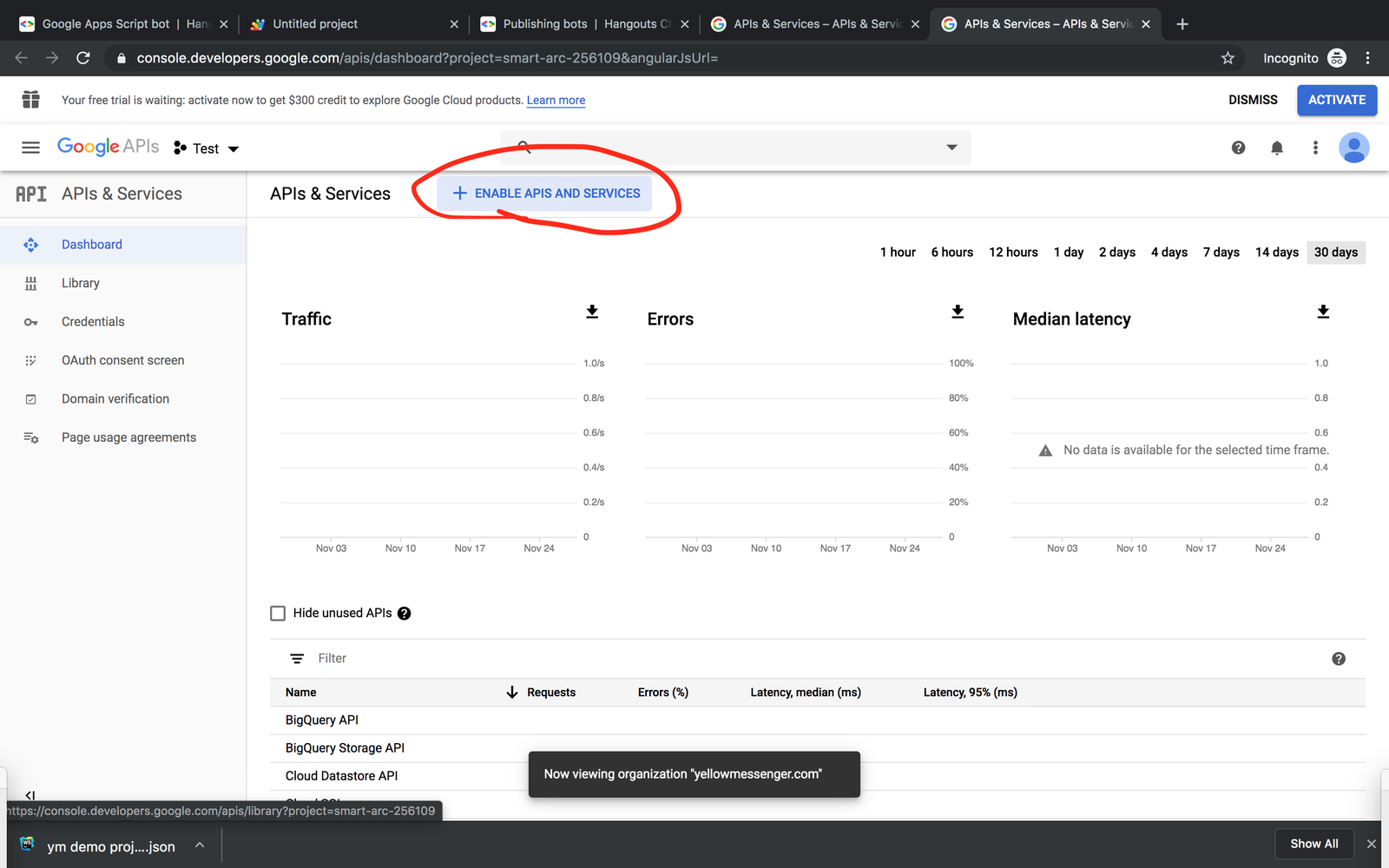The height and width of the screenshot is (868, 1389).
Task: Follow the Learn more link
Action: click(556, 101)
